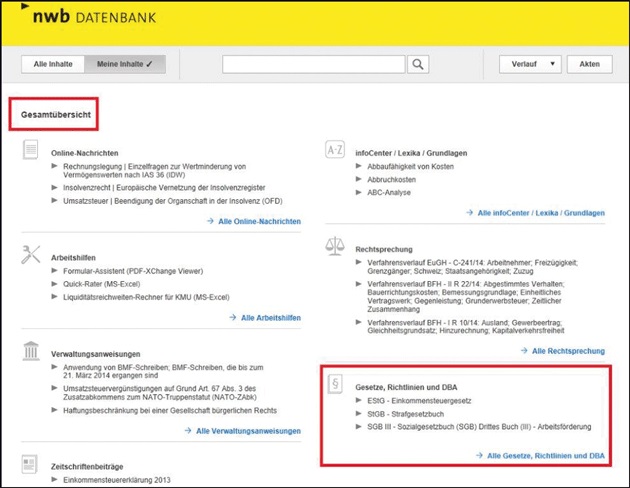Click the magnifier search icon button
The image size is (630, 488).
click(417, 65)
